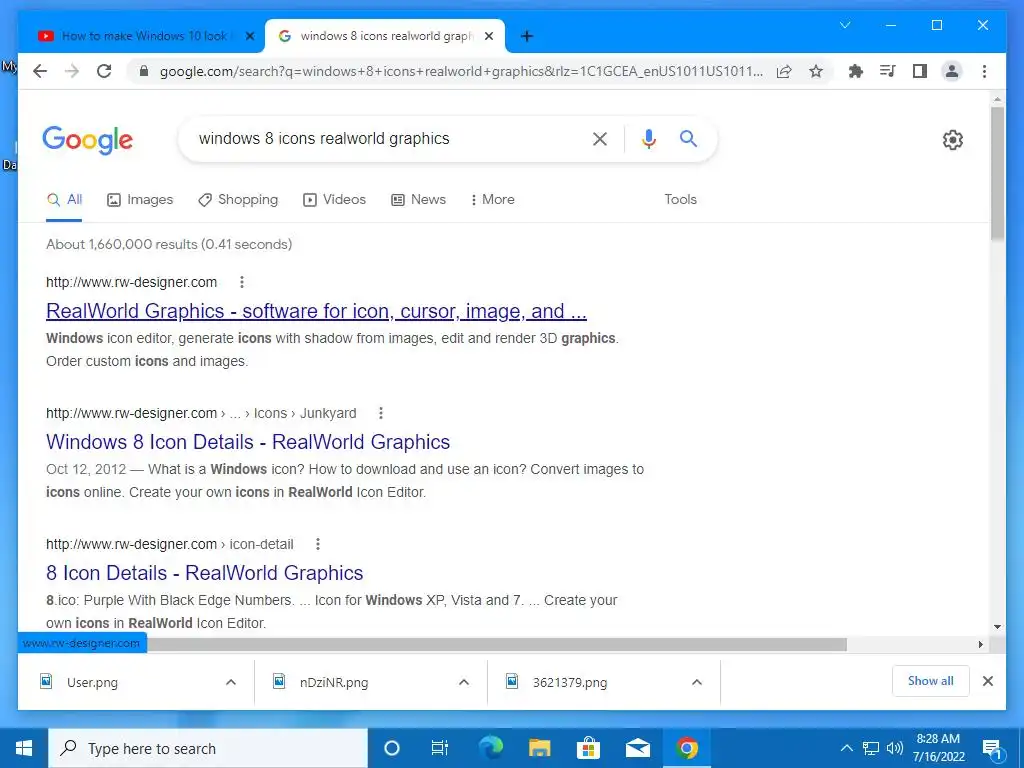This screenshot has width=1024, height=768.
Task: Click the scroll right arrow
Action: pyautogui.click(x=980, y=645)
